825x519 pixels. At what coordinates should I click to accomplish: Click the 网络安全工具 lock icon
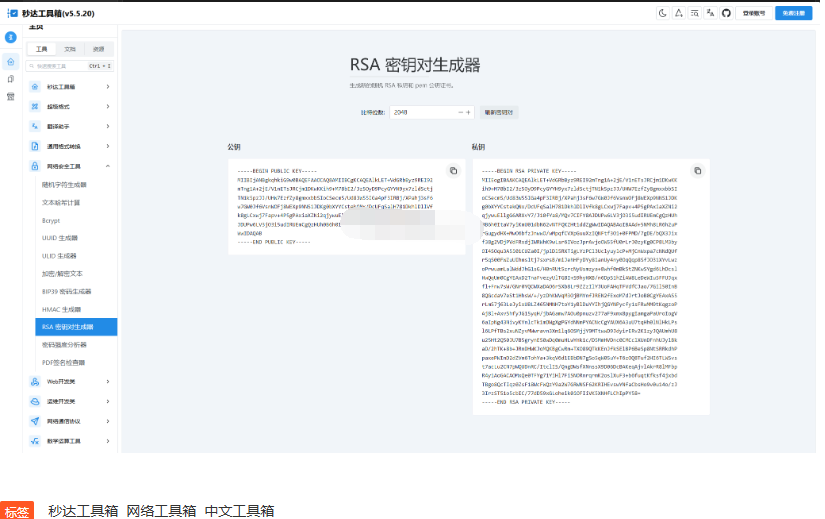[x=35, y=166]
